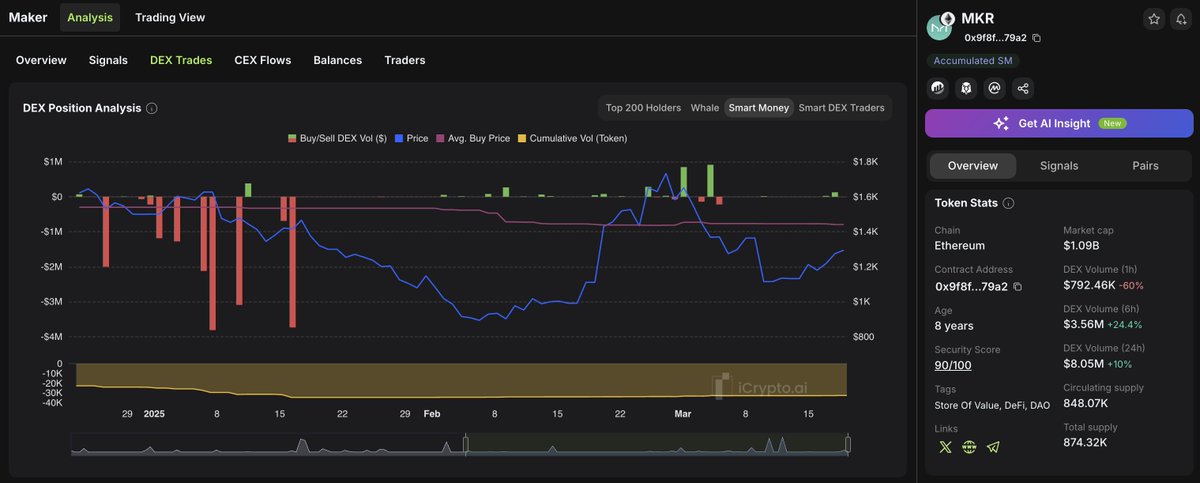Select the Smart DEX Traders filter

(841, 108)
